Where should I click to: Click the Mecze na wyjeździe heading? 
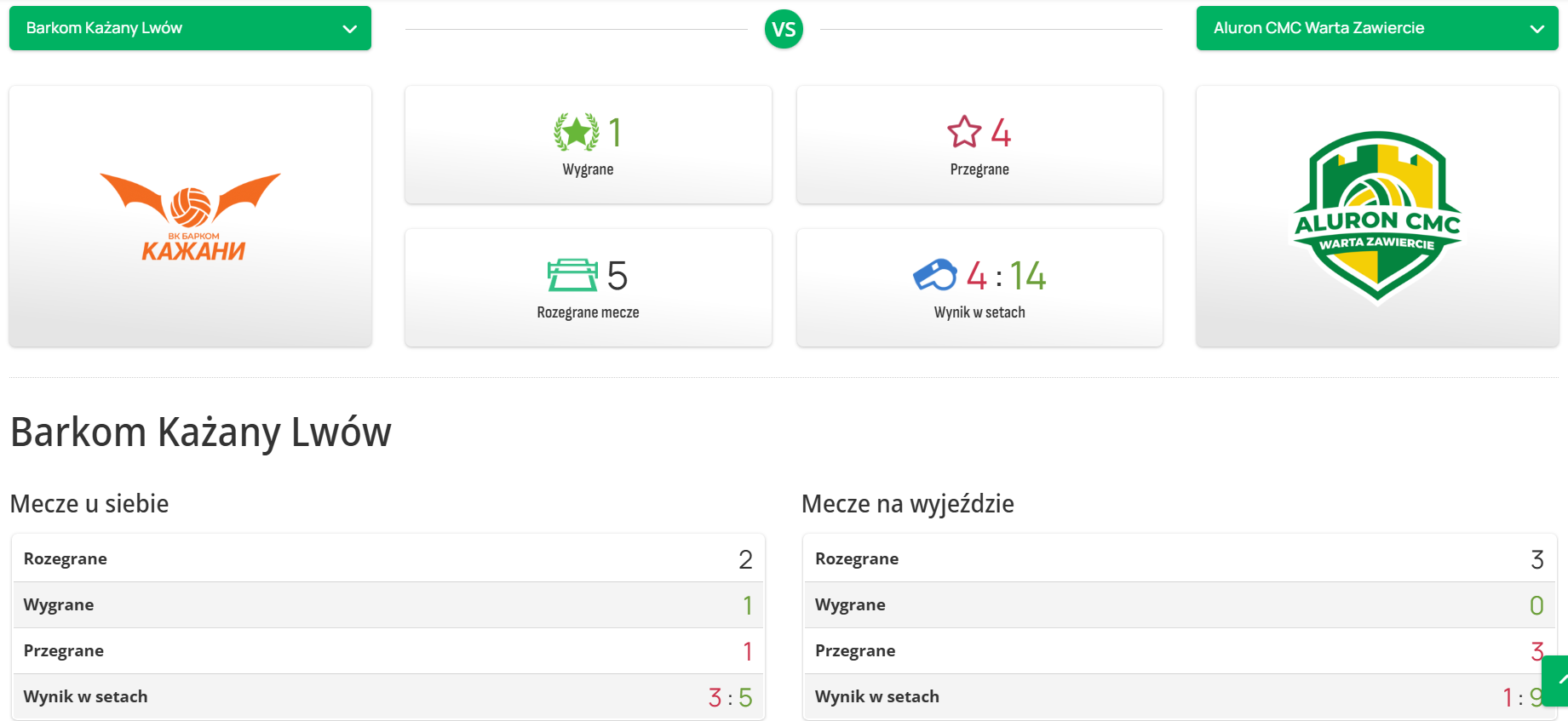tap(908, 504)
